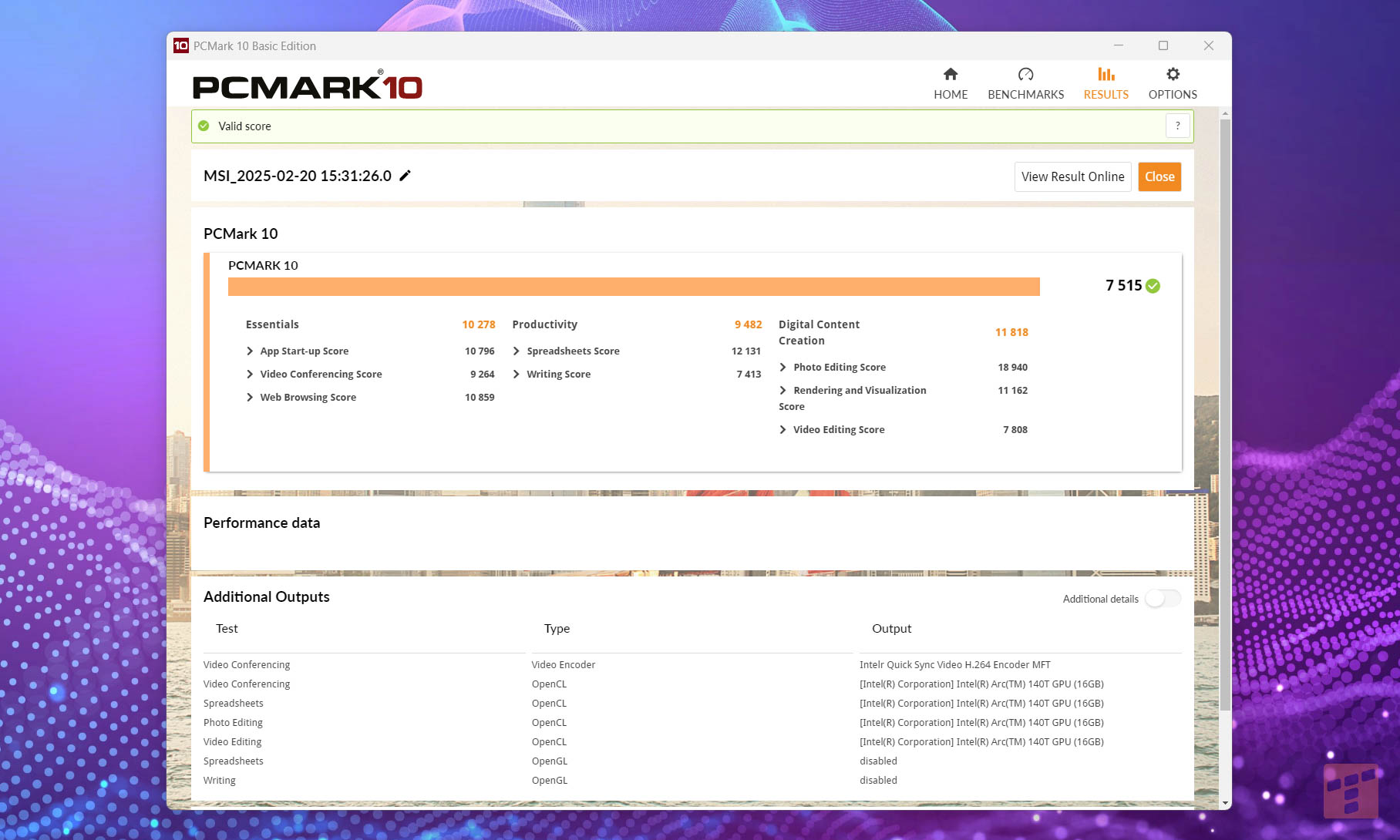Maximize the PCMark 10 window
1400x840 pixels.
1163,45
